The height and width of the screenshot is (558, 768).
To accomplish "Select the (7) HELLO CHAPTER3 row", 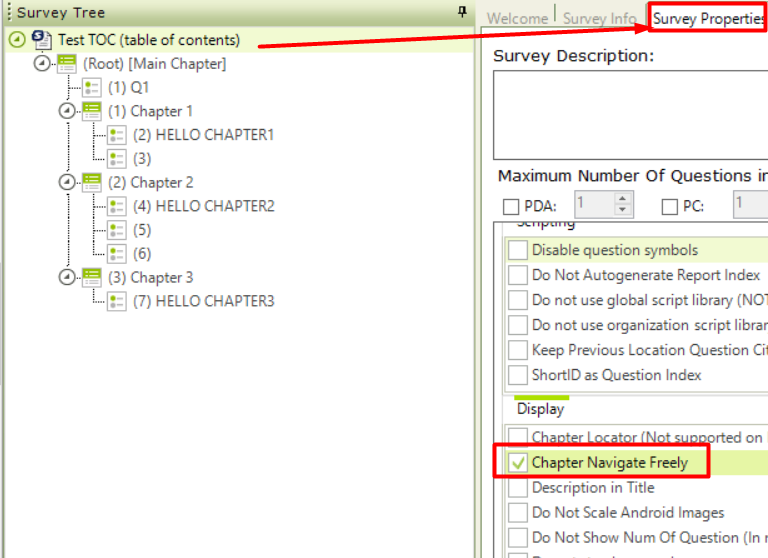I will coord(204,301).
